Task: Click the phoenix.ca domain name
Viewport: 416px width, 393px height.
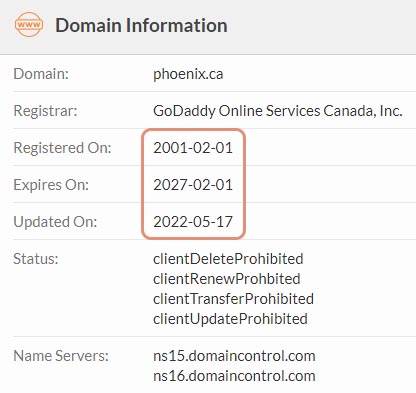Action: [x=188, y=74]
